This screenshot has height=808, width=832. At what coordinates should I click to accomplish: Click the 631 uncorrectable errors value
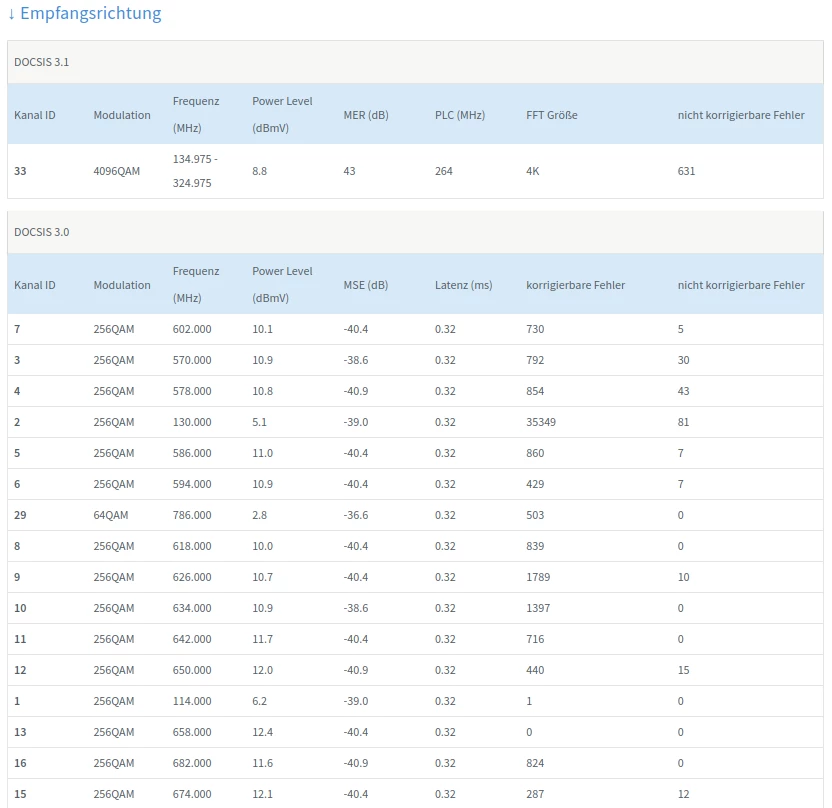click(x=686, y=171)
